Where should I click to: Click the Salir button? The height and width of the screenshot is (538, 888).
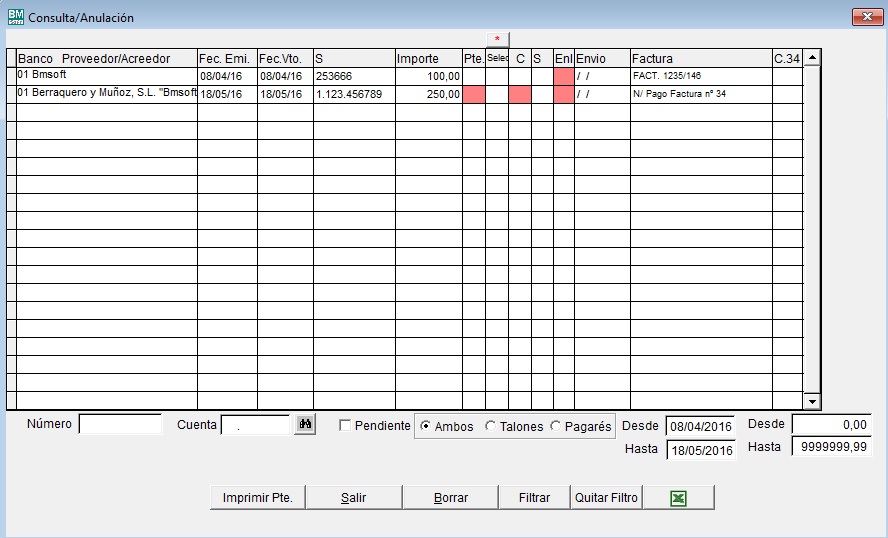click(353, 497)
